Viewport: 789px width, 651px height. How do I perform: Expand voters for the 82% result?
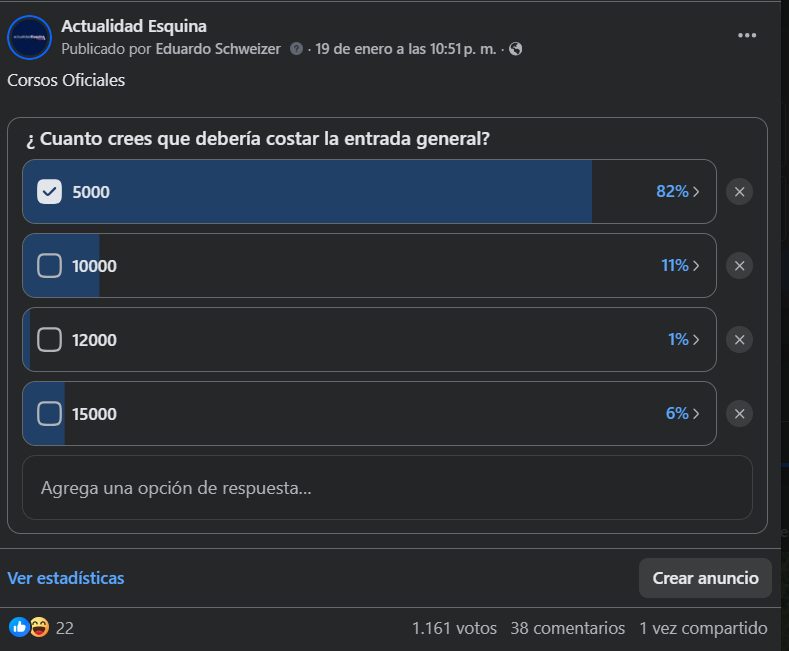coord(677,192)
